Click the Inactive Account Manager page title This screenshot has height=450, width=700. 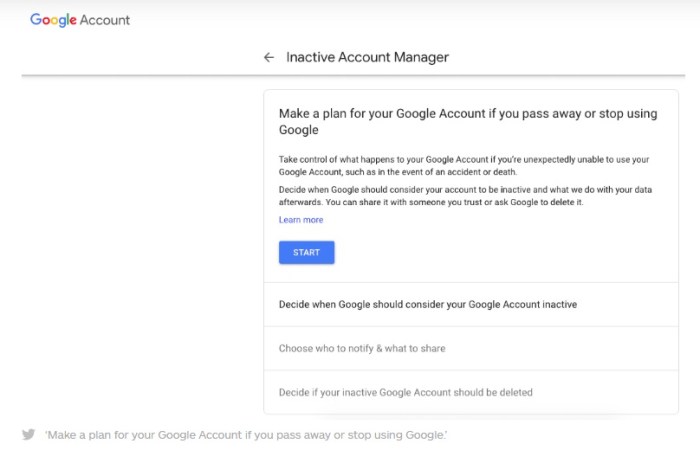pos(367,58)
